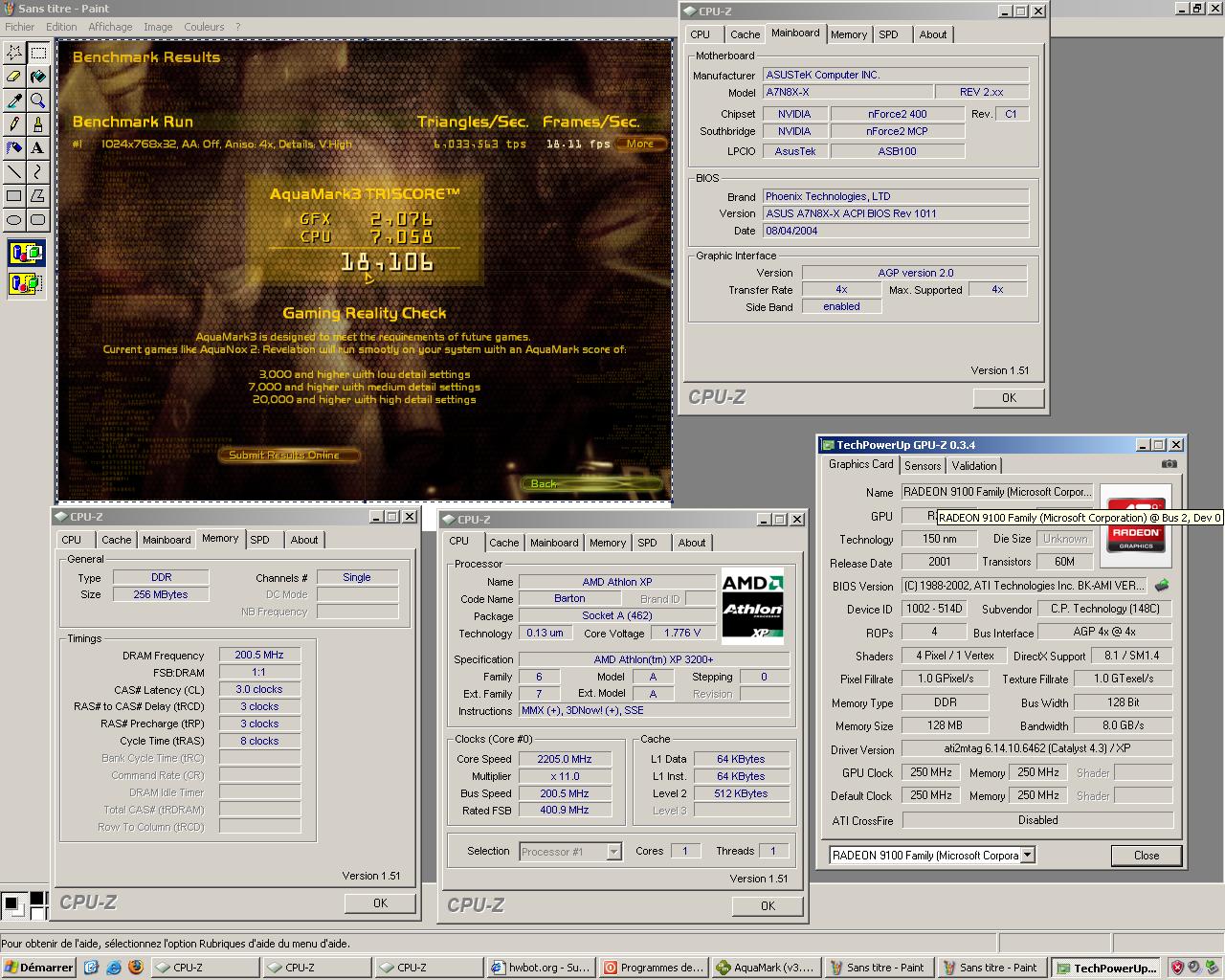The image size is (1225, 980).
Task: Click the More button next to fps
Action: tap(641, 145)
